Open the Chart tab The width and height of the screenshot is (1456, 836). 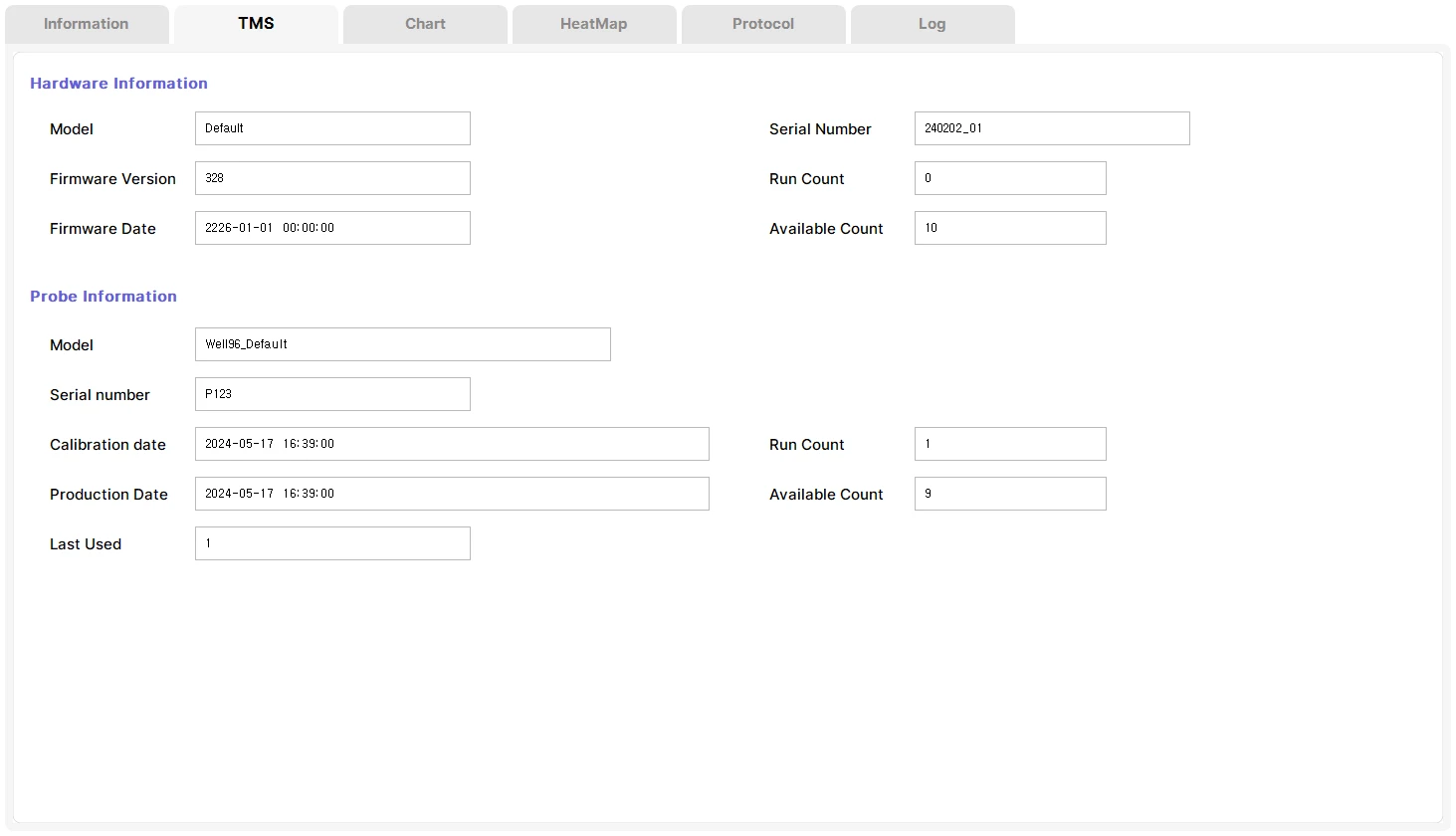click(425, 24)
